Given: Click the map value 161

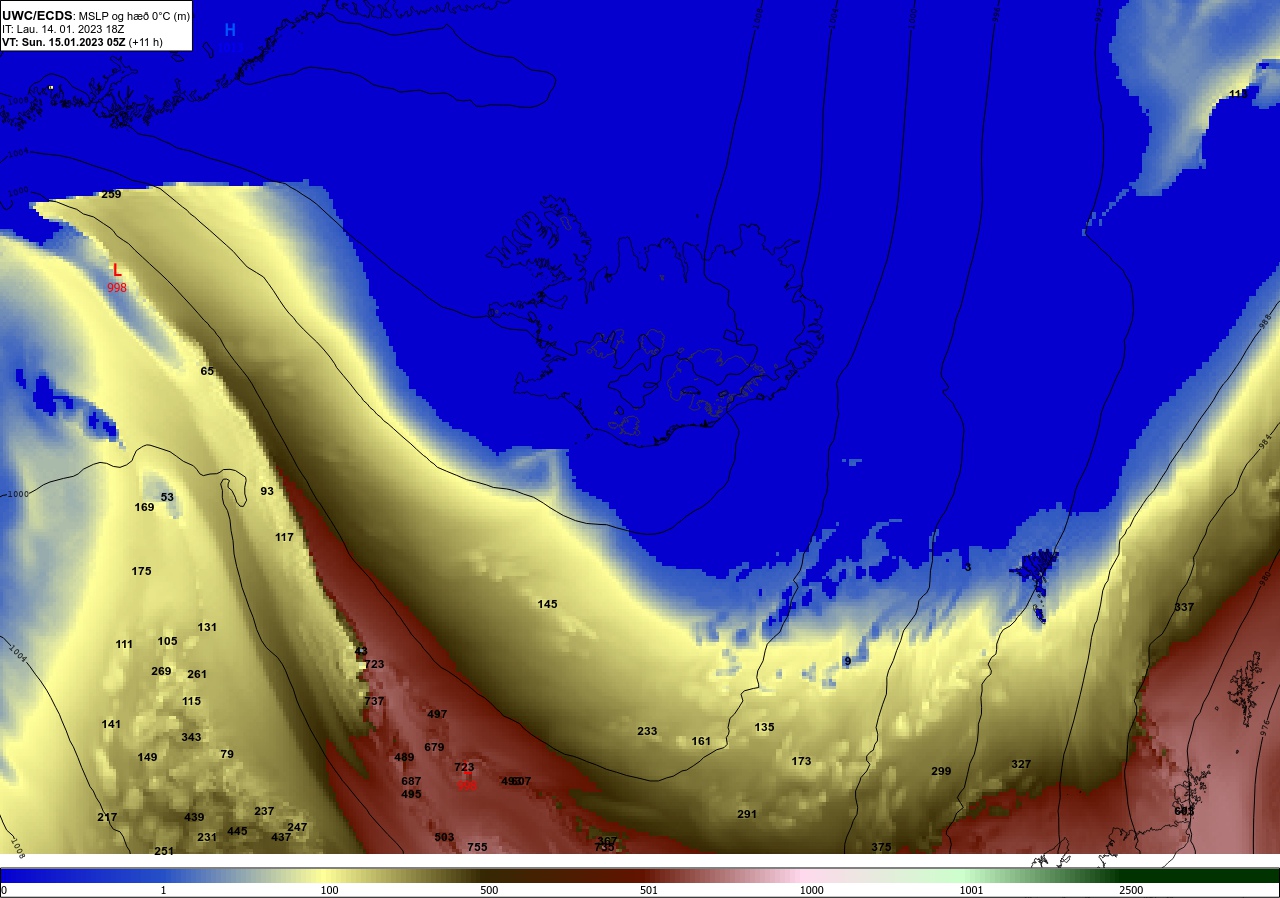Looking at the screenshot, I should [701, 741].
